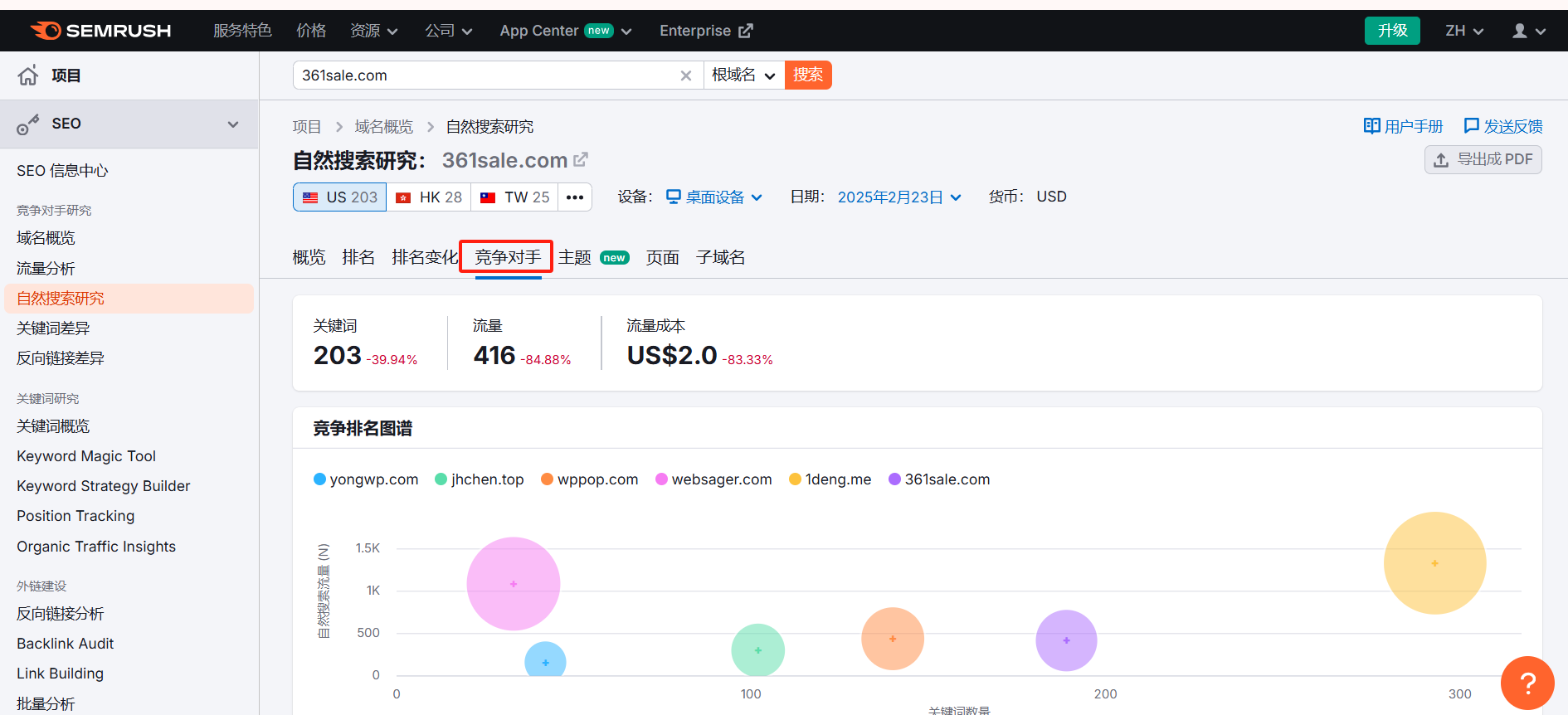This screenshot has height=715, width=1568.
Task: Click 域名概览 breadcrumb link
Action: click(x=384, y=127)
